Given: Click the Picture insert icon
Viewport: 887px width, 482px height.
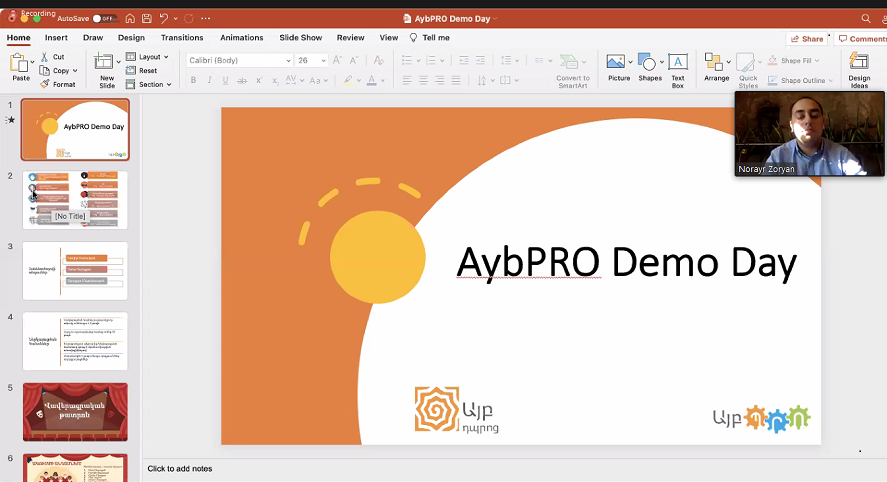Looking at the screenshot, I should coord(615,61).
